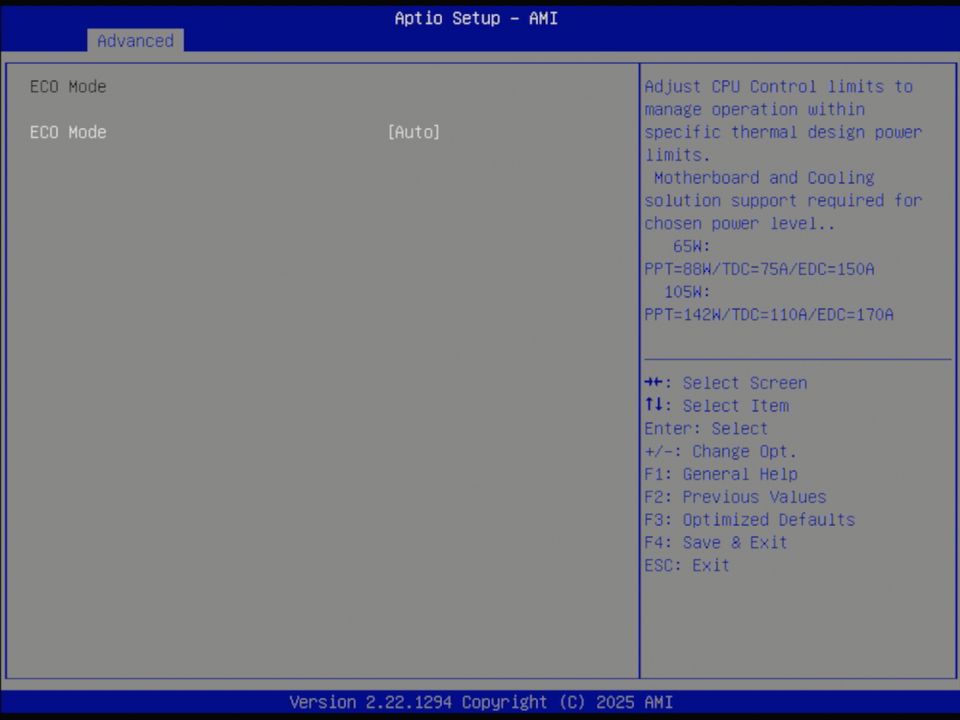Click the ECO Mode section header
Screen dimensions: 960x720
pyautogui.click(x=67, y=86)
